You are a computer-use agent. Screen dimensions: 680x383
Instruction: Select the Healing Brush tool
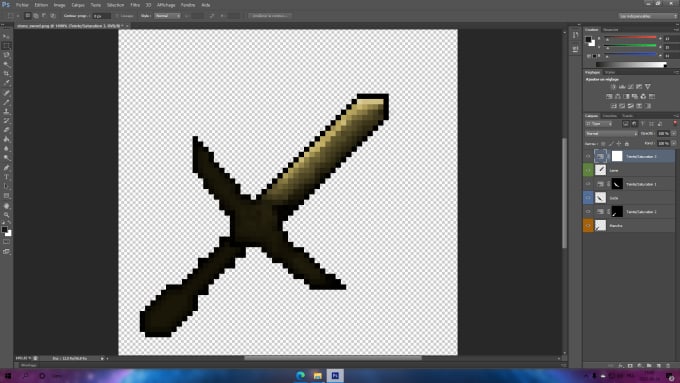7,92
